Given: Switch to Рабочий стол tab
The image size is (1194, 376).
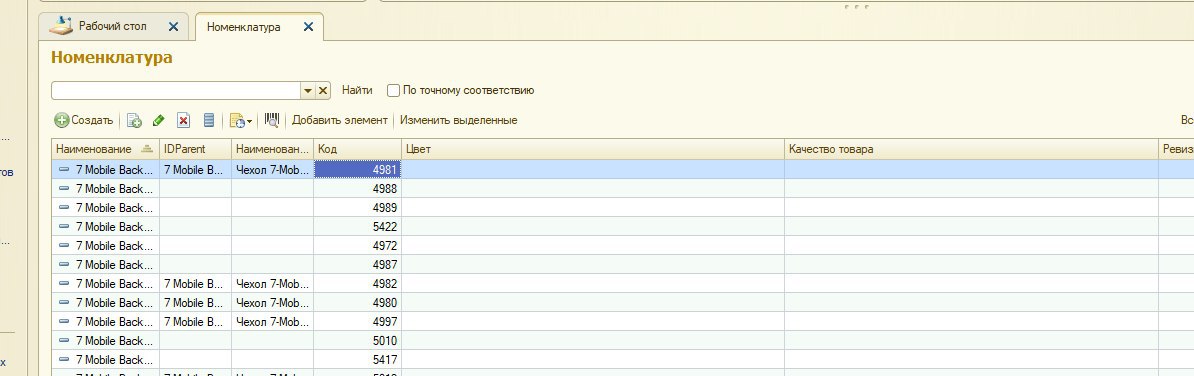Looking at the screenshot, I should point(112,26).
